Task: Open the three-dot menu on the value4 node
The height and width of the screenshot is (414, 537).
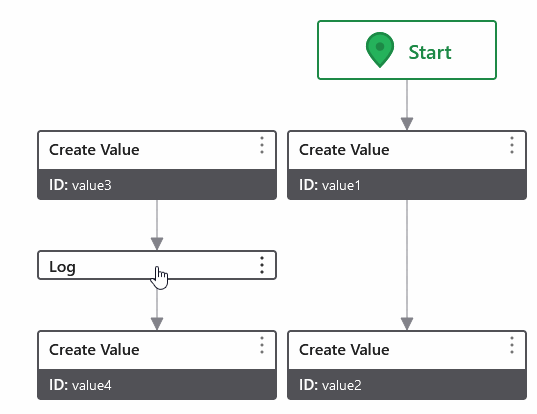Action: [x=262, y=345]
